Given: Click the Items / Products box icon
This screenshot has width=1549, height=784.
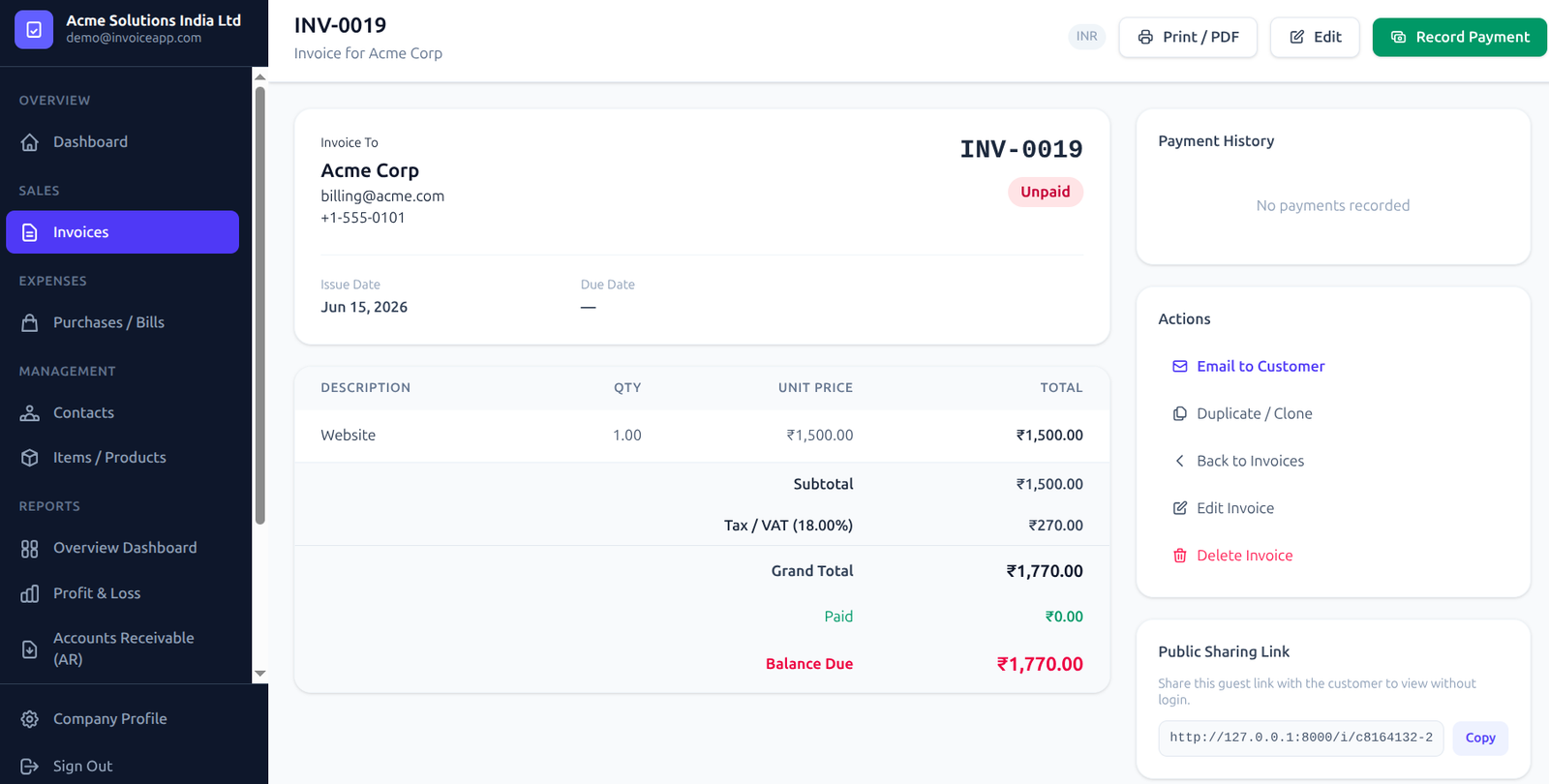Looking at the screenshot, I should pyautogui.click(x=30, y=458).
